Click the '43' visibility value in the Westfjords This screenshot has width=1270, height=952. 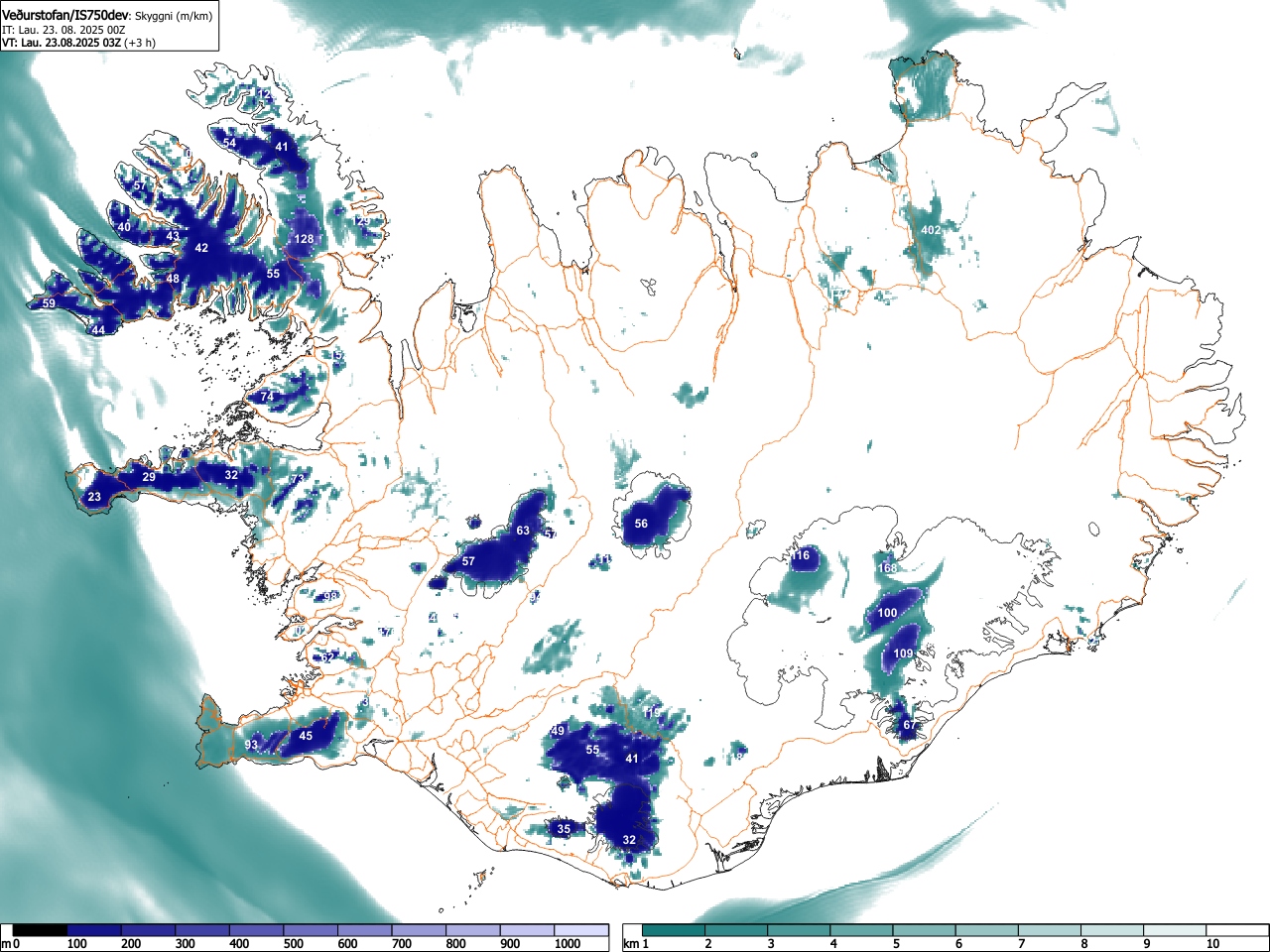173,236
